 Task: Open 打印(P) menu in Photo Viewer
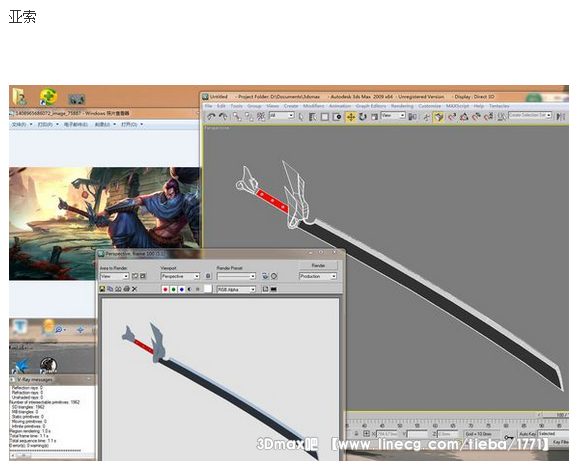[48, 125]
